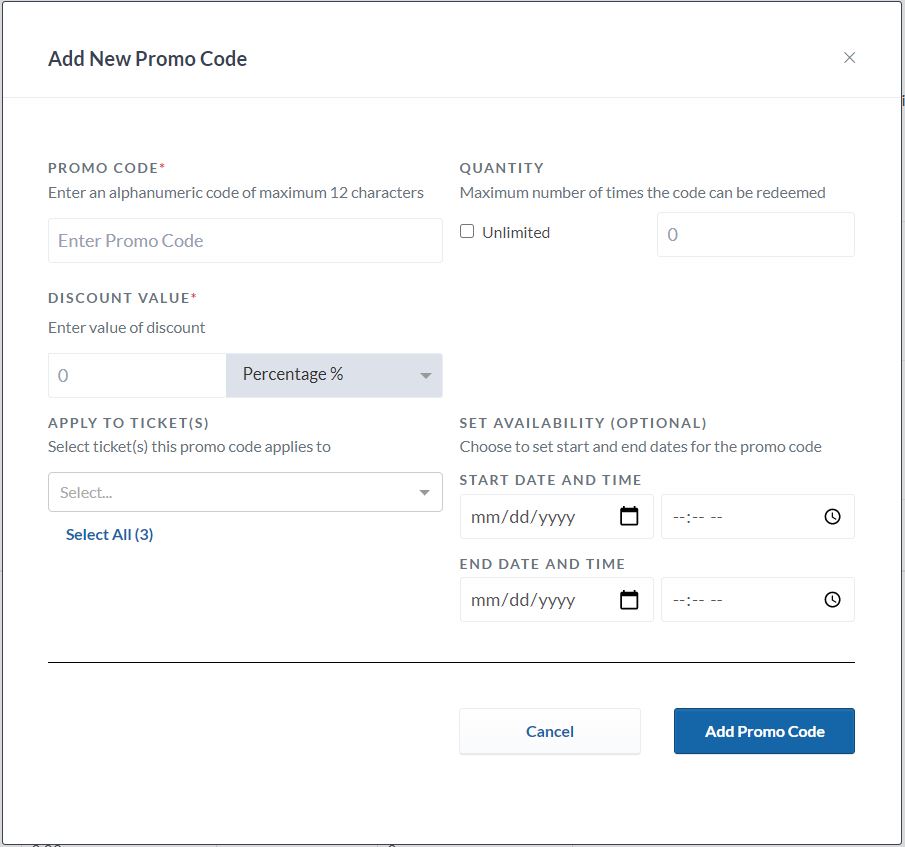Open the end date calendar picker icon
This screenshot has width=905, height=847.
click(x=629, y=600)
